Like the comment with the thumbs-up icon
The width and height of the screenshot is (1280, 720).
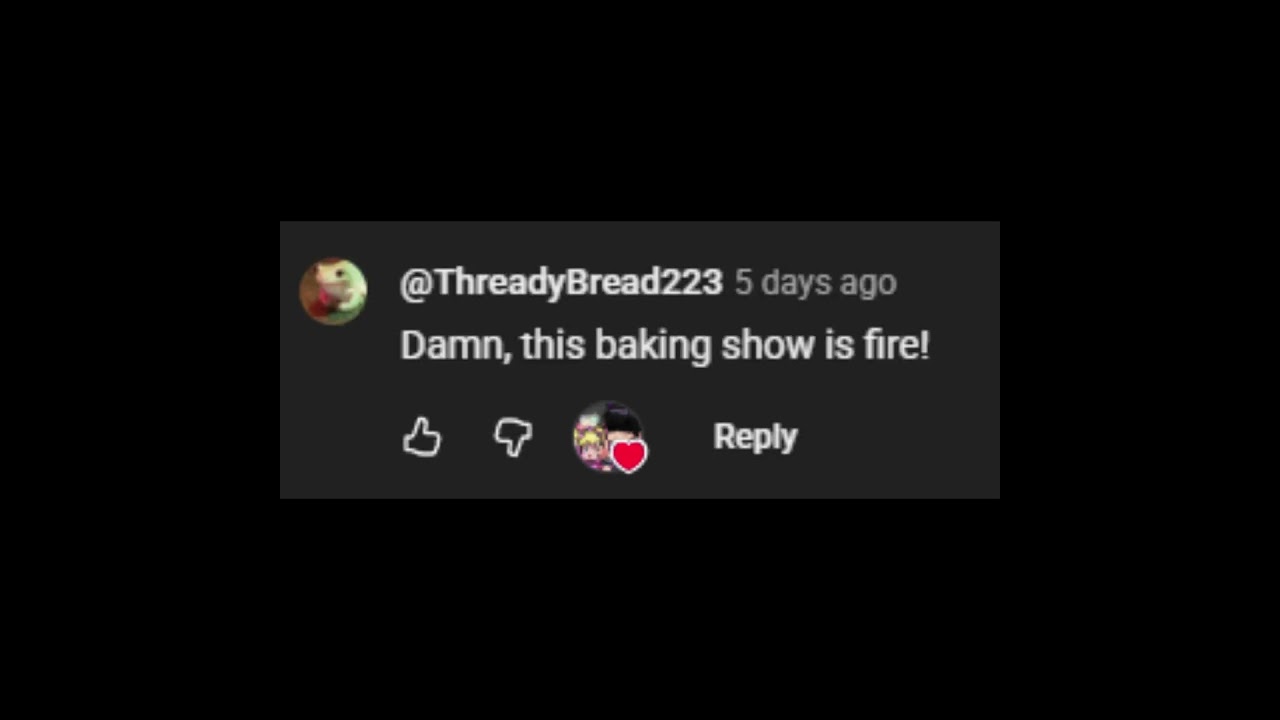click(x=422, y=437)
